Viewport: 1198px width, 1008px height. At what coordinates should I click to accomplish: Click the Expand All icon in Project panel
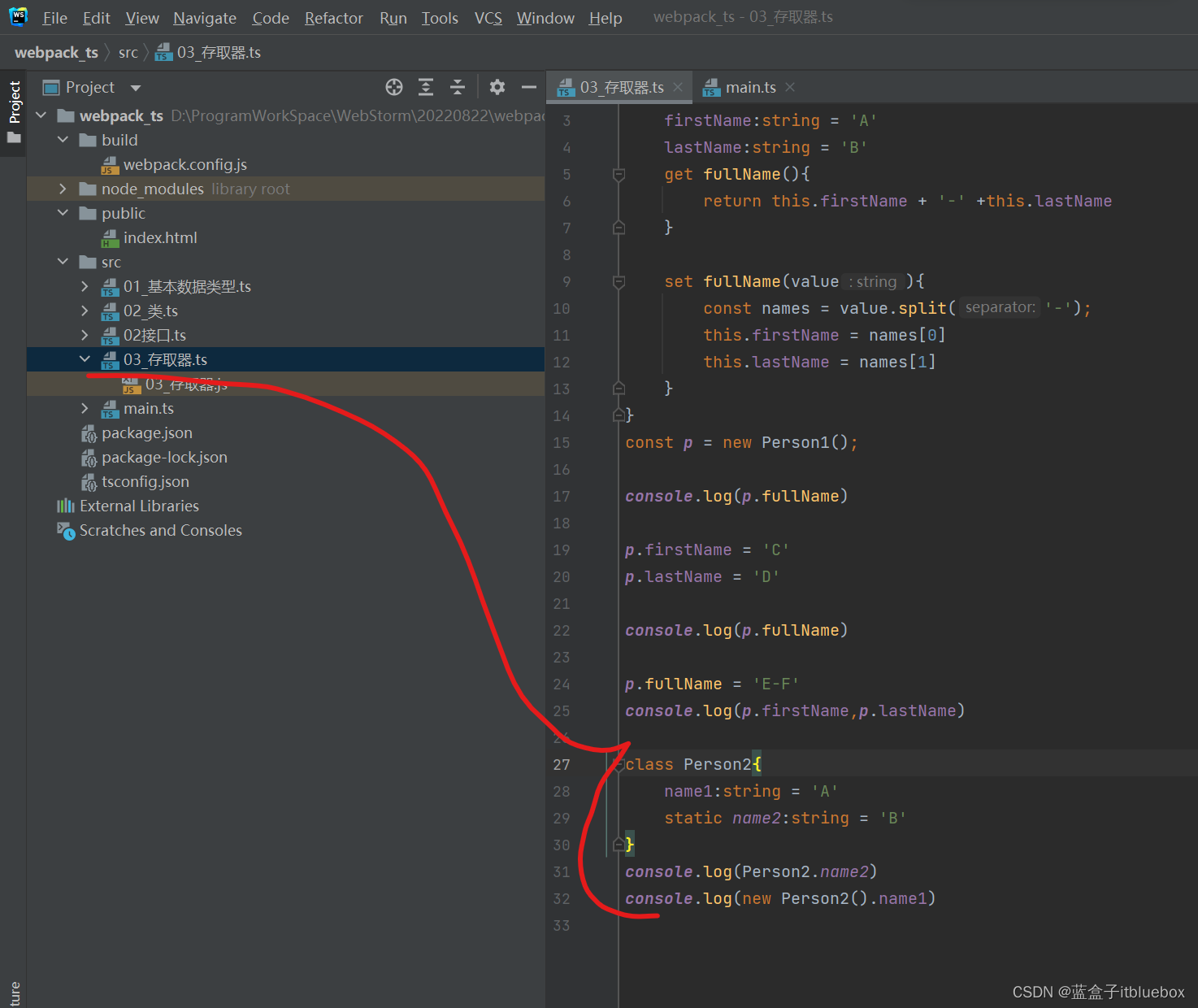(x=426, y=87)
